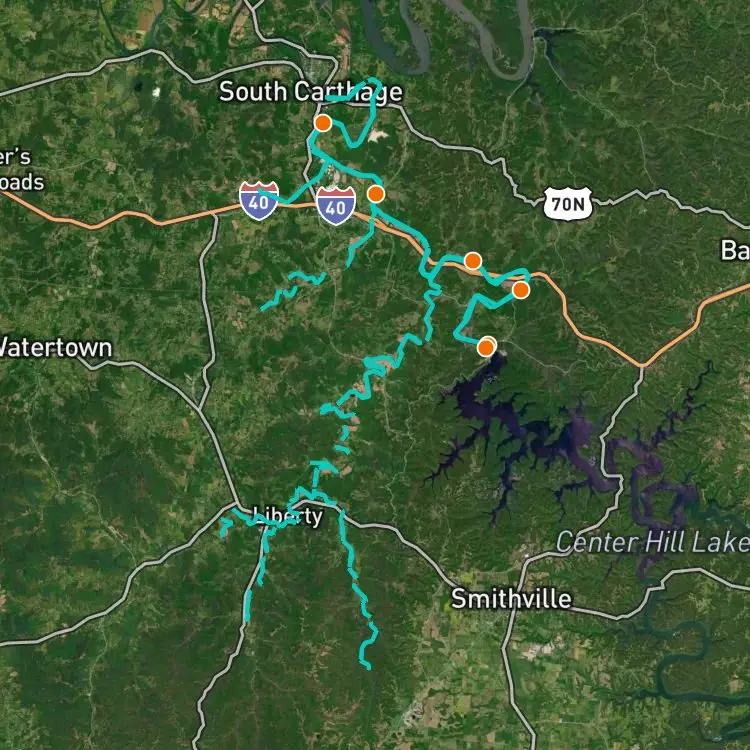Select the short teal segment west of the main route

(x=293, y=289)
